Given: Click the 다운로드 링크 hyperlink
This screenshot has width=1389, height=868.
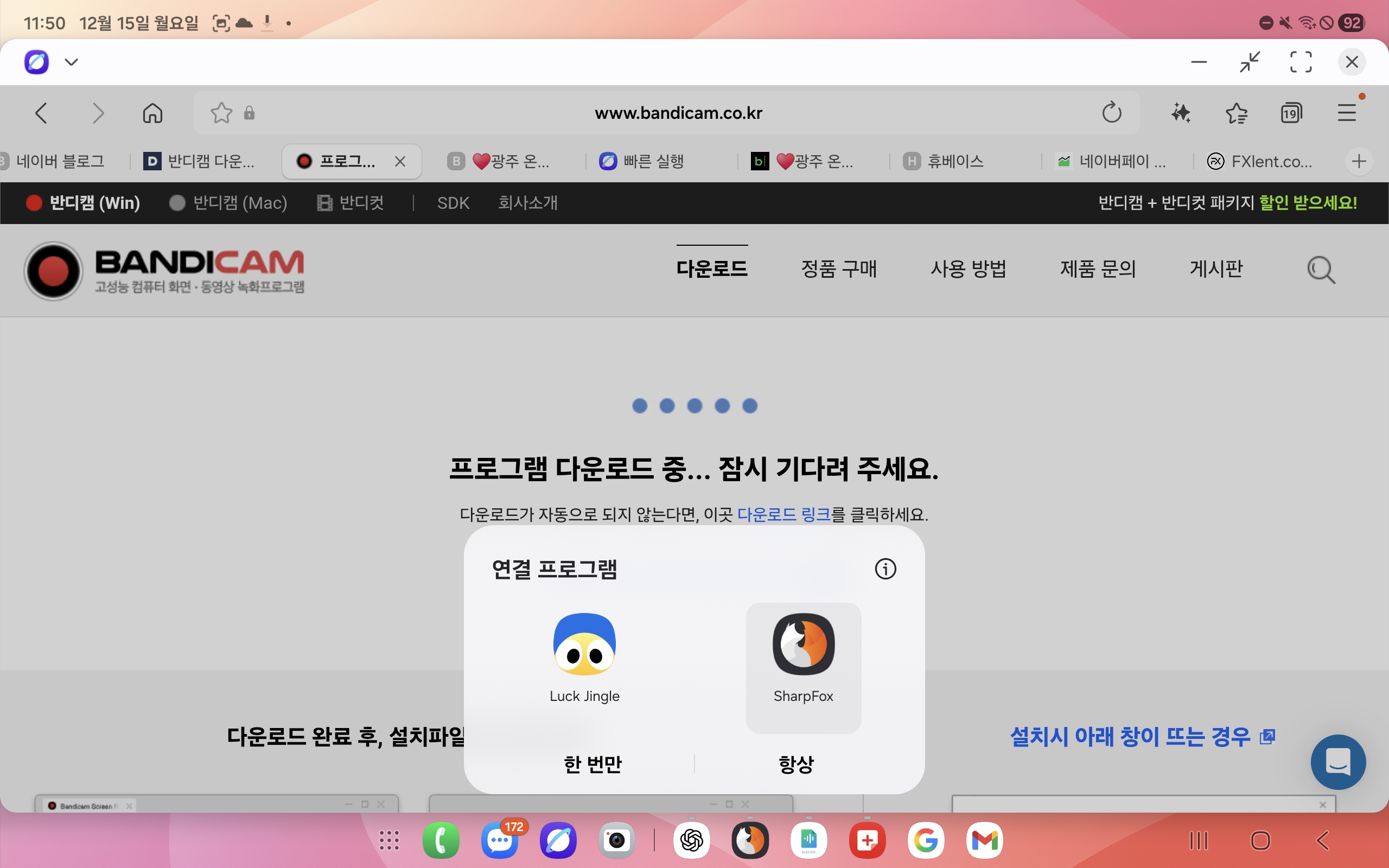Looking at the screenshot, I should tap(783, 514).
